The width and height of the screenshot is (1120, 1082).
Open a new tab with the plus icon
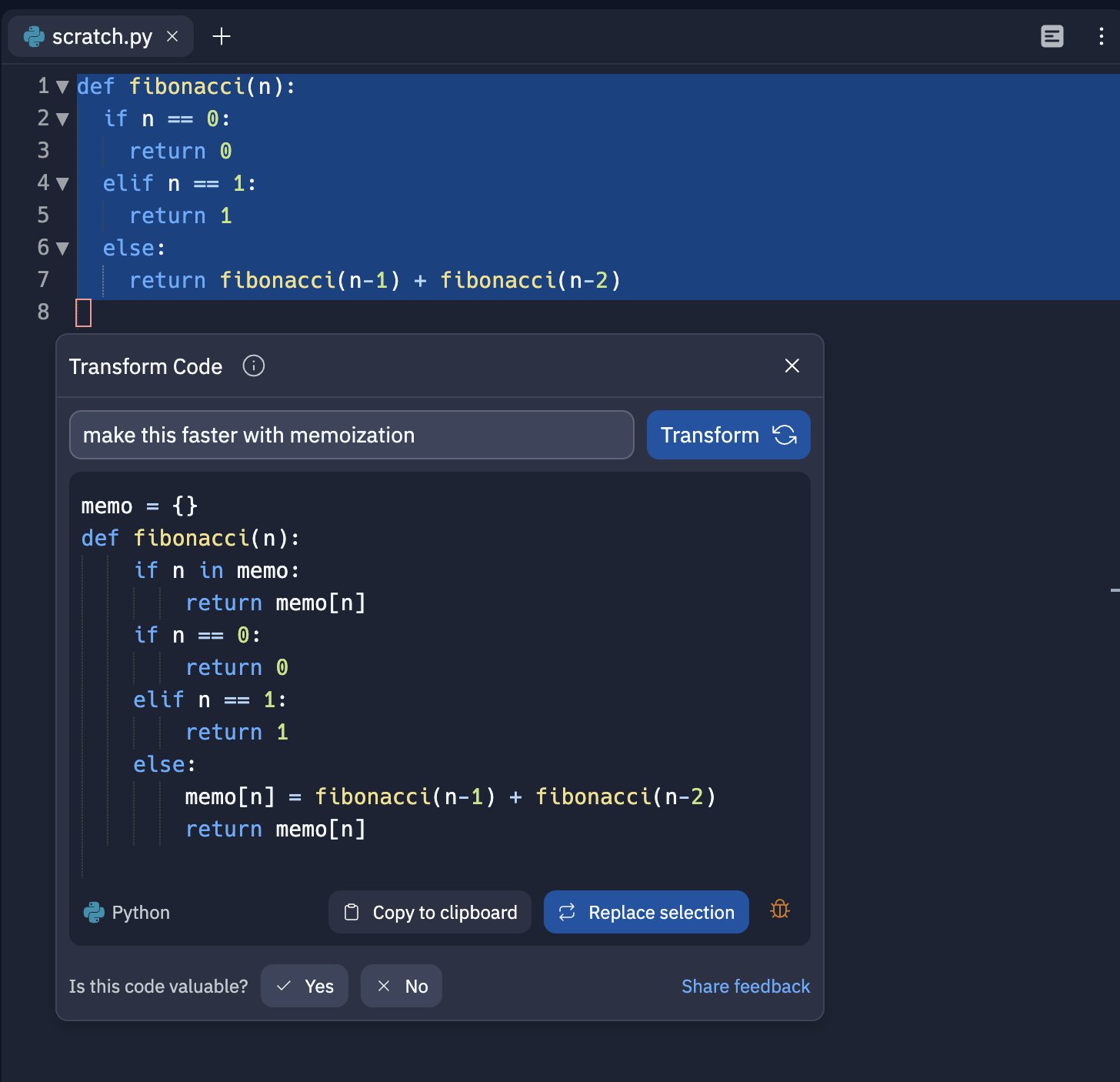[x=222, y=35]
